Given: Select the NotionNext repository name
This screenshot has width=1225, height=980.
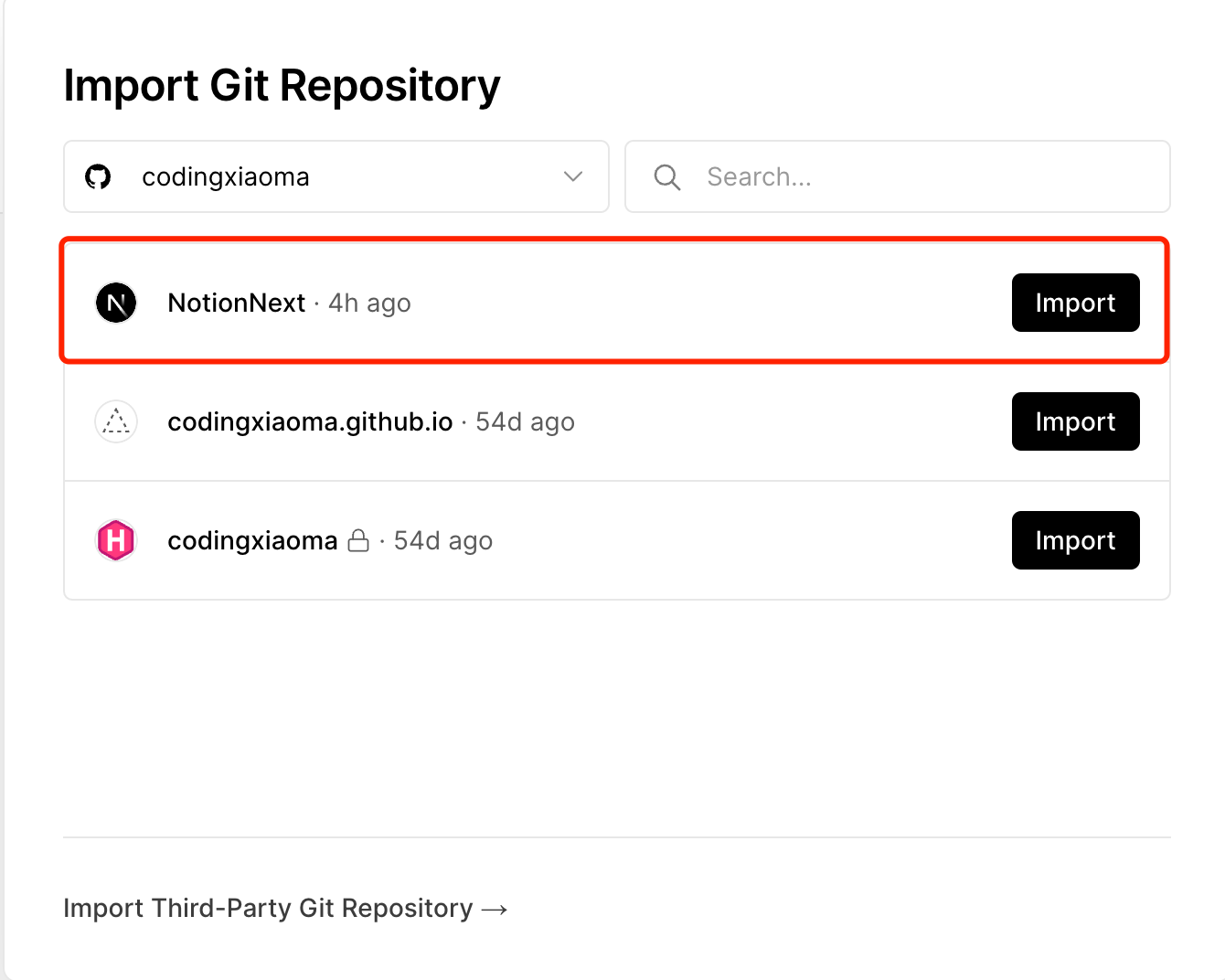Looking at the screenshot, I should [x=236, y=303].
